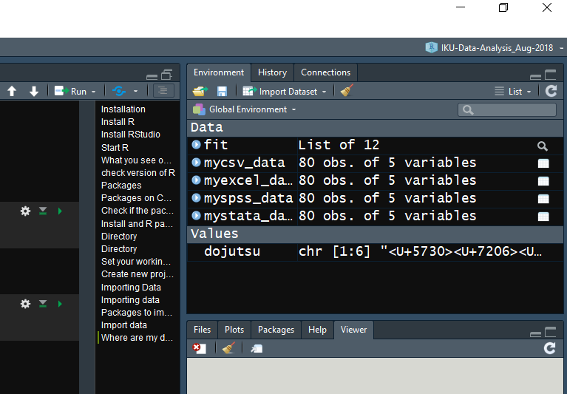
Task: Select Create new proj... outline entry
Action: (137, 274)
